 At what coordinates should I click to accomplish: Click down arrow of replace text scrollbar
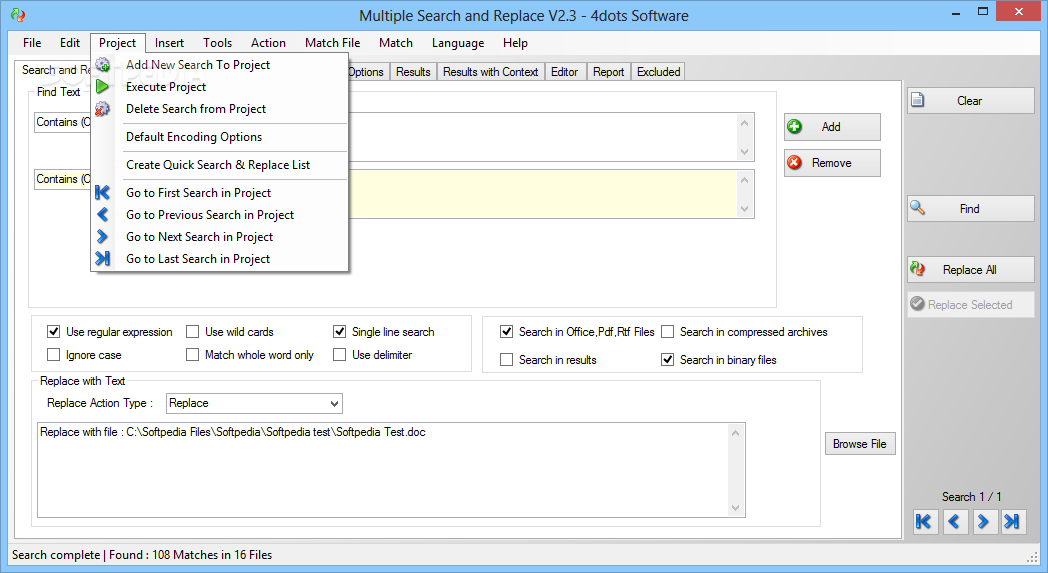[735, 508]
